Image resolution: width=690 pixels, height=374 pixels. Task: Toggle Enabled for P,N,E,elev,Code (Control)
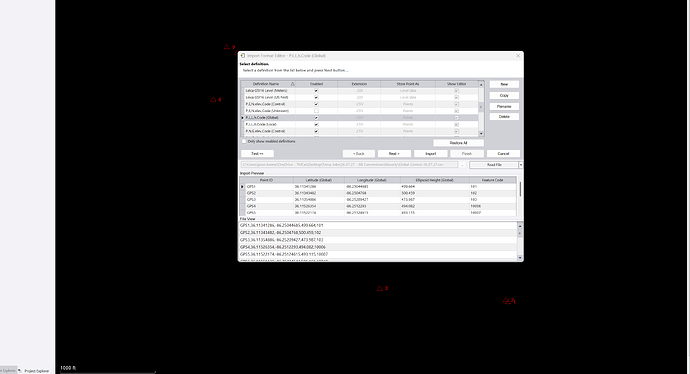point(316,131)
